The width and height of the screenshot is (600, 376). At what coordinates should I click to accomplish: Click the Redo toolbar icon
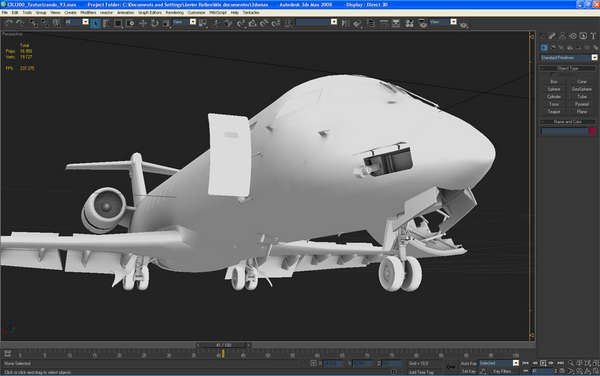coord(20,23)
